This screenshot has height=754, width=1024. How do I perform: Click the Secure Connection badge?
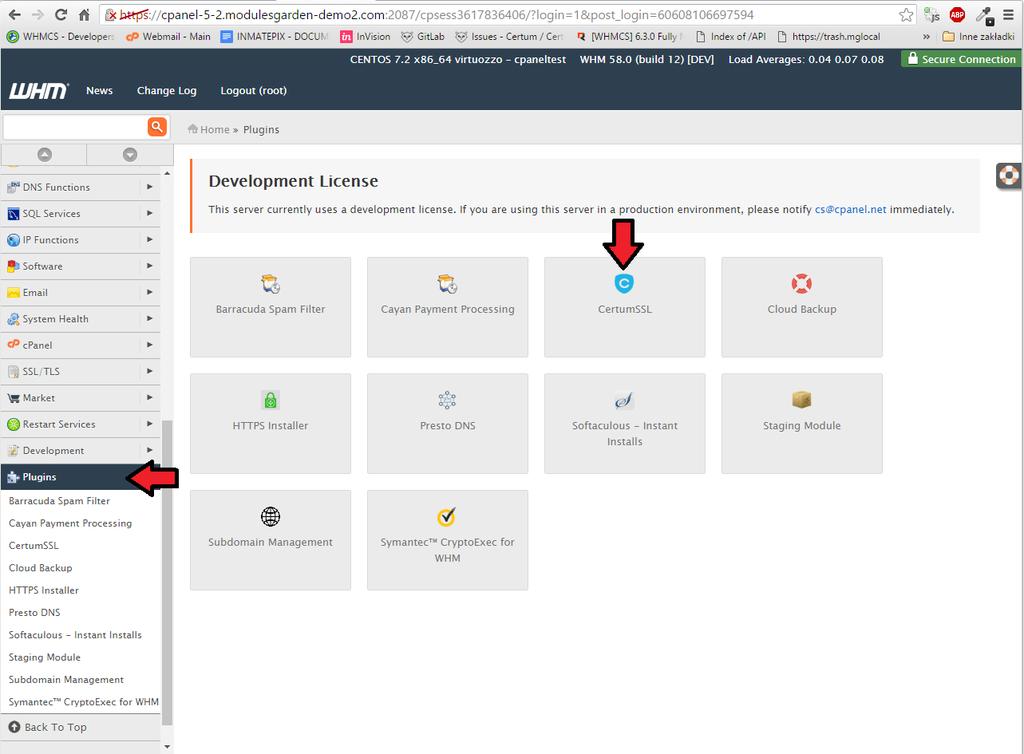pos(962,59)
